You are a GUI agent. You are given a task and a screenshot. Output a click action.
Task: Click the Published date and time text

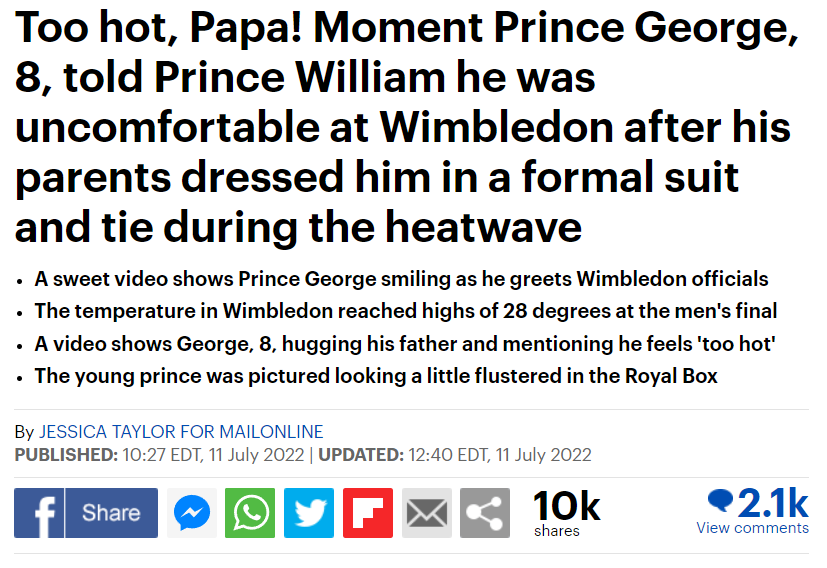point(159,455)
